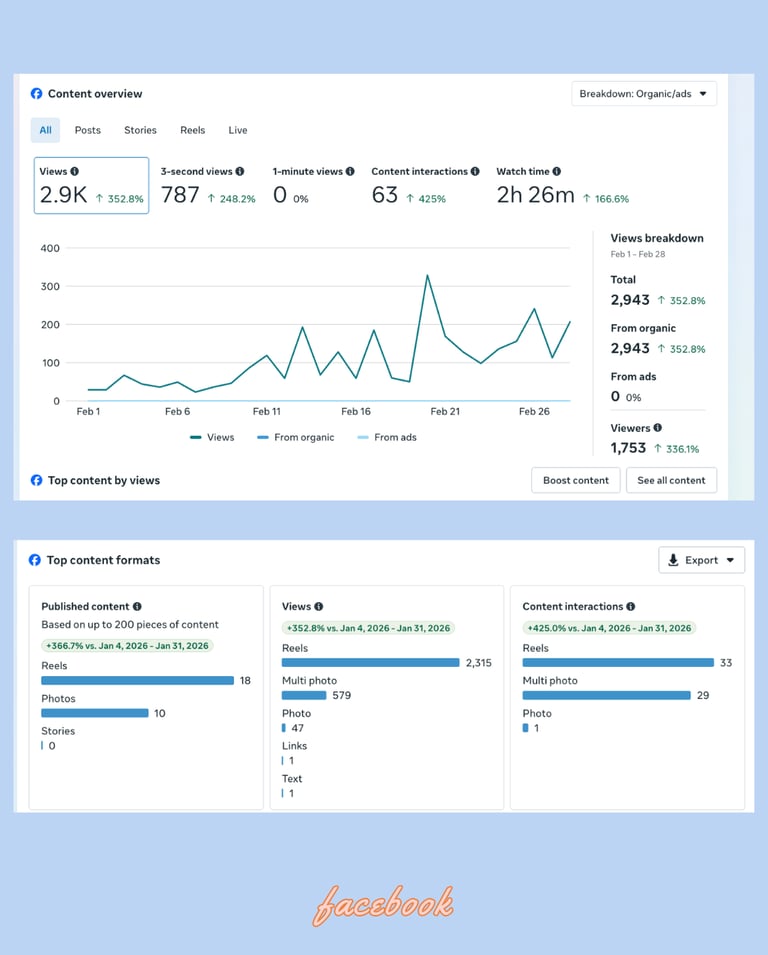Switch to the Live tab

[x=238, y=130]
